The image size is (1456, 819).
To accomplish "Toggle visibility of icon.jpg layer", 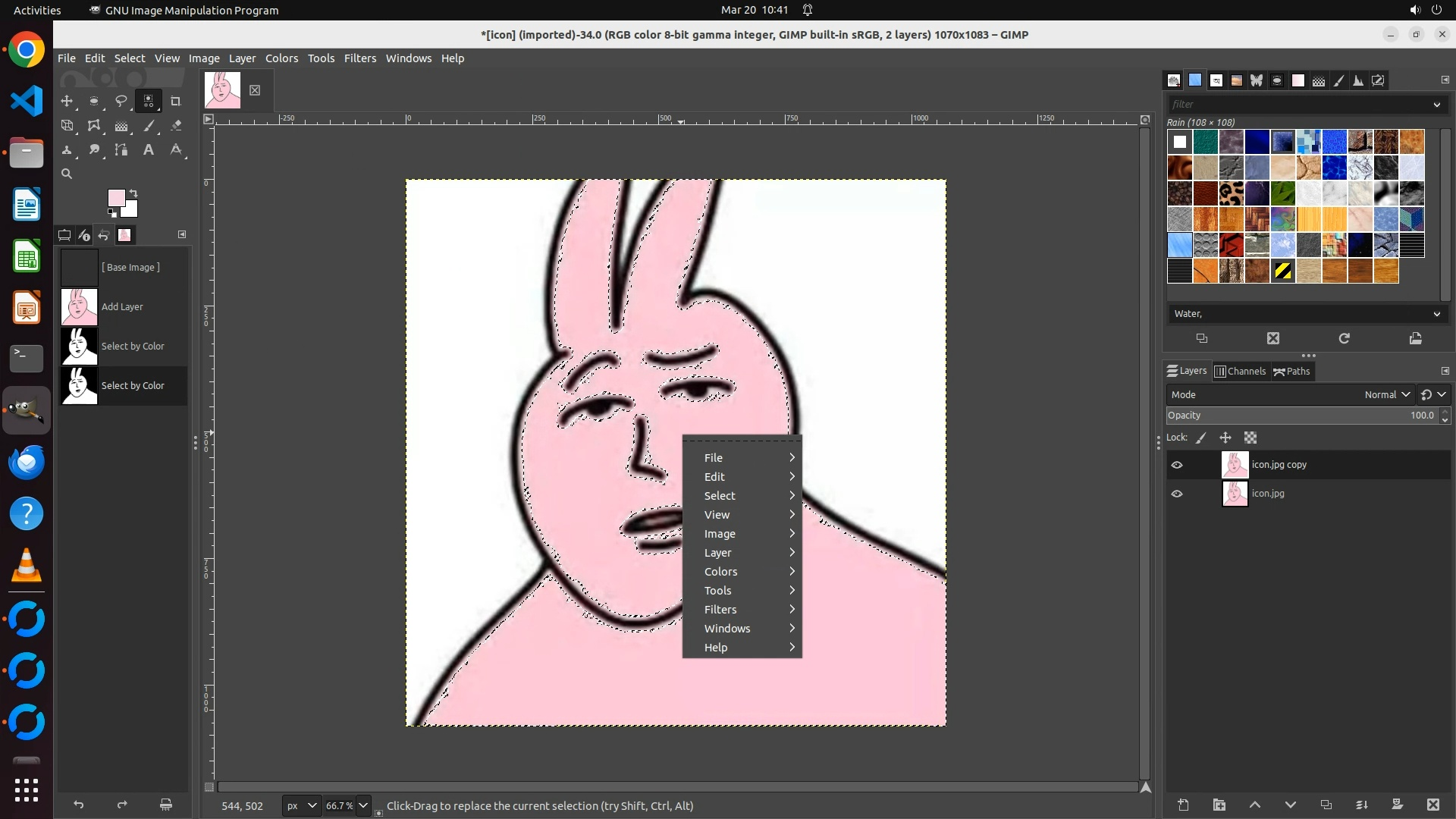I will (x=1177, y=494).
